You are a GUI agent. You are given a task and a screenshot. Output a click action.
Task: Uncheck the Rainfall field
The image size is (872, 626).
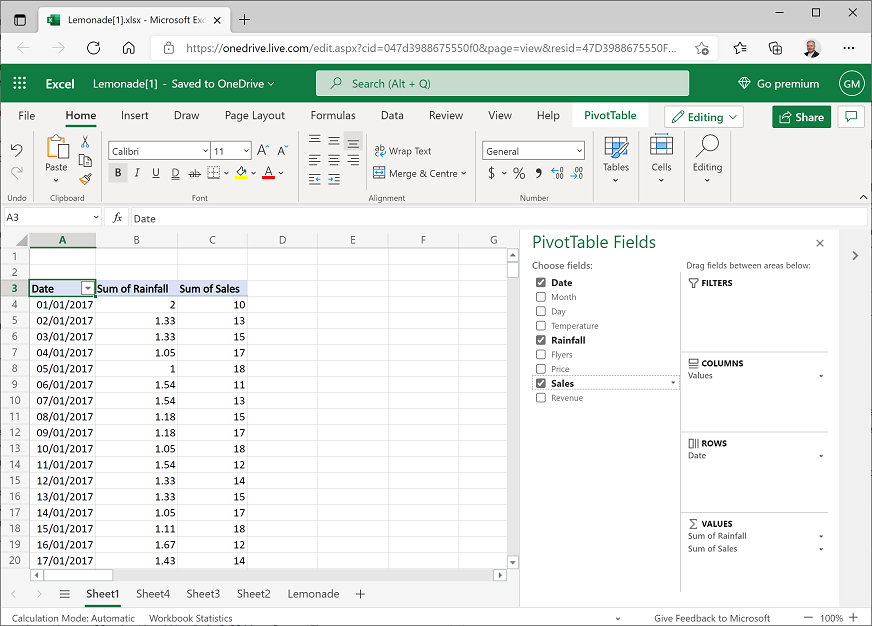(x=541, y=340)
